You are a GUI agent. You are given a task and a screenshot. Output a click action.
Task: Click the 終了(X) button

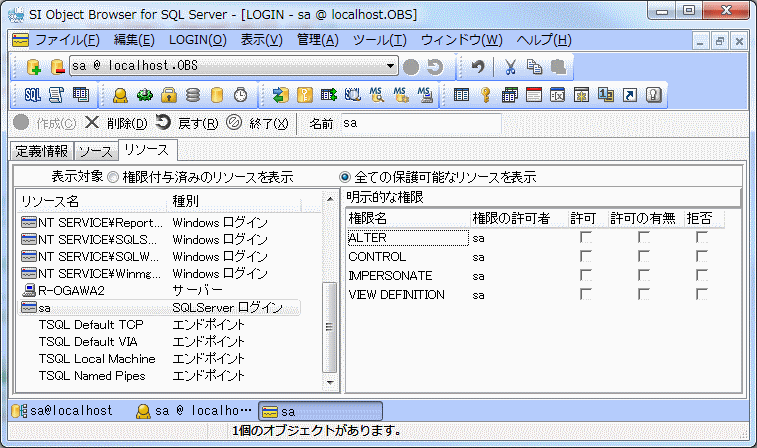[x=257, y=123]
